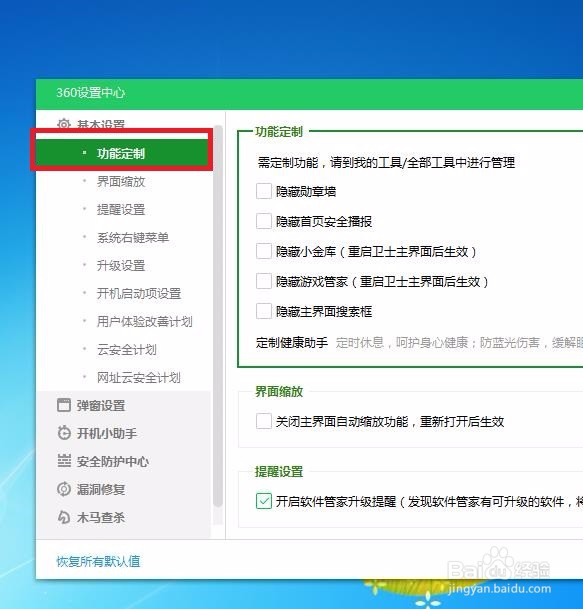Expand the 木马查杀 category label
583x609 pixels.
point(101,517)
